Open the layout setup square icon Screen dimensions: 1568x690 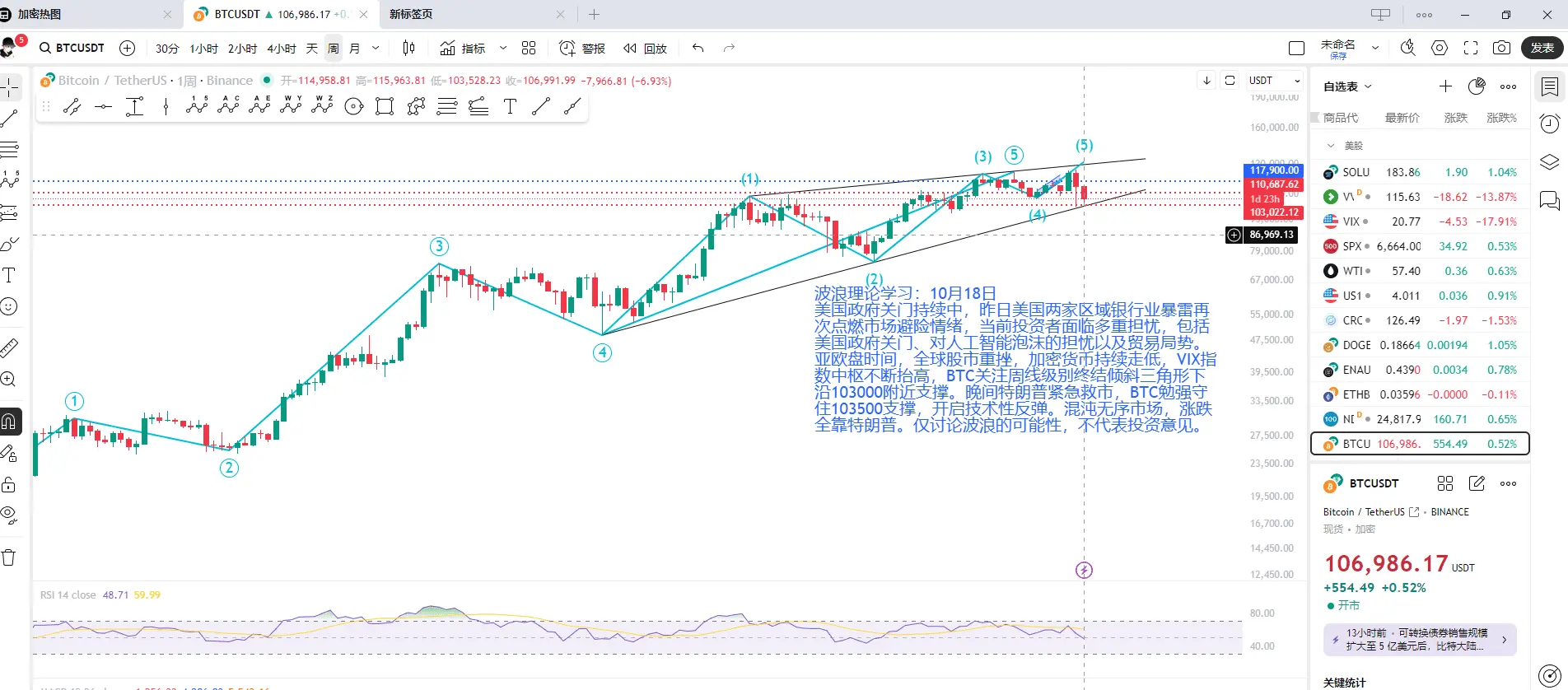[x=1296, y=49]
